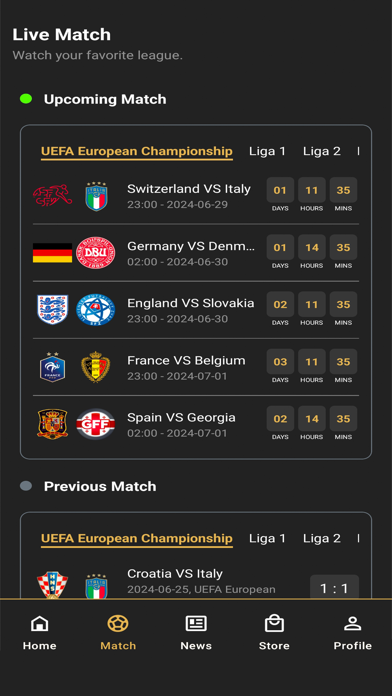
Task: Switch to Liga 1 in Upcoming Match
Action: tap(267, 151)
